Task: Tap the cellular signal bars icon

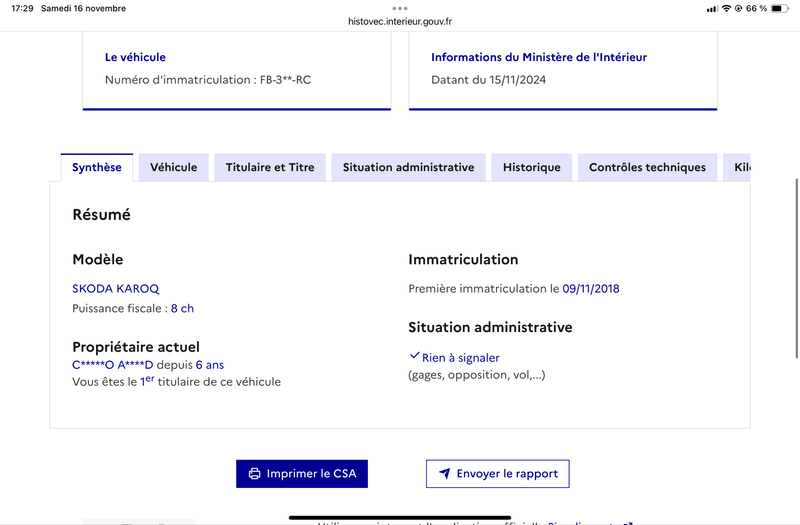Action: pos(712,9)
